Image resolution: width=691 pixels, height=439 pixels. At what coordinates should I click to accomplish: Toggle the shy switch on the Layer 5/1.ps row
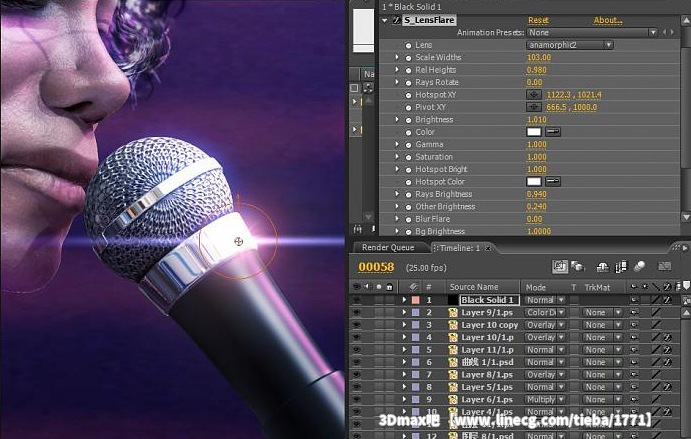coord(634,387)
